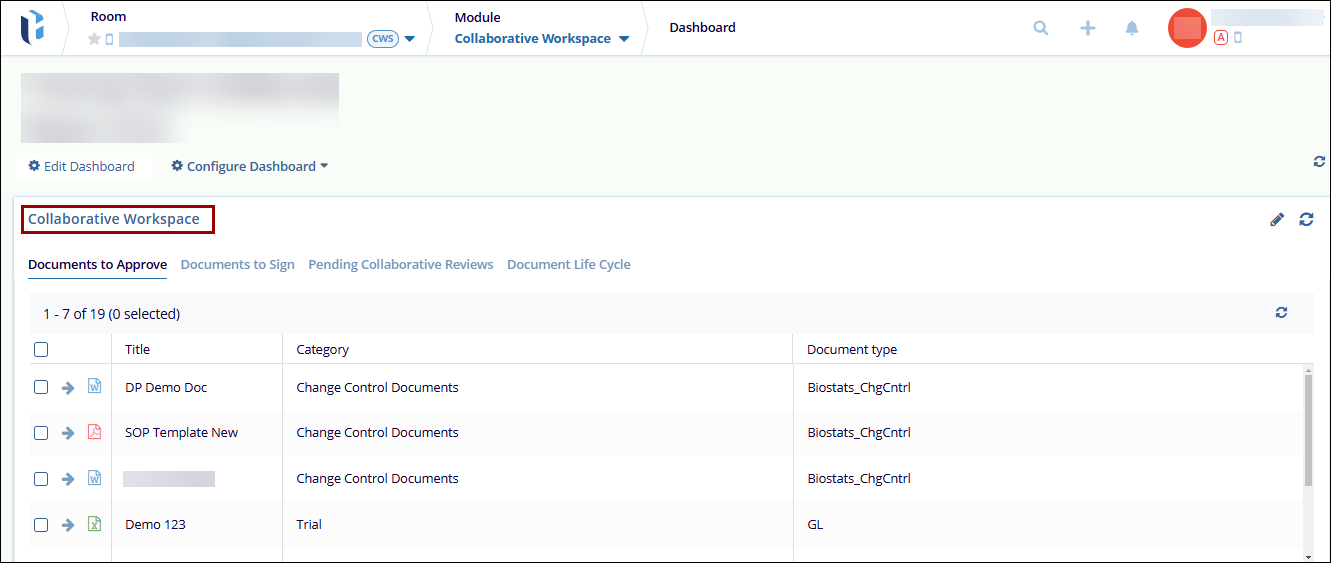The width and height of the screenshot is (1331, 563).
Task: Click the plus add icon in header
Action: tap(1088, 28)
